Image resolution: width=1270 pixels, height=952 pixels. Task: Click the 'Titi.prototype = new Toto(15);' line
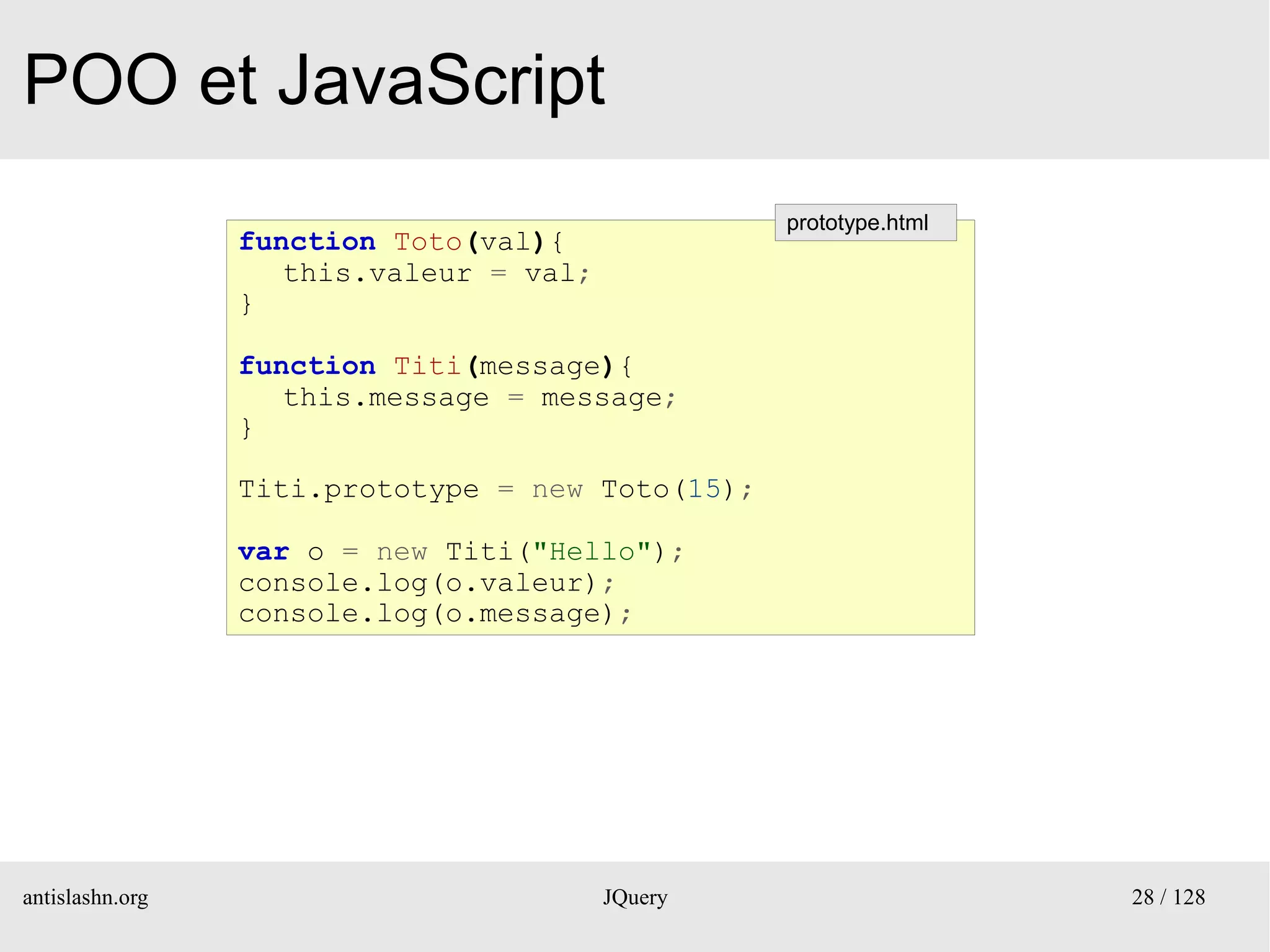[495, 490]
